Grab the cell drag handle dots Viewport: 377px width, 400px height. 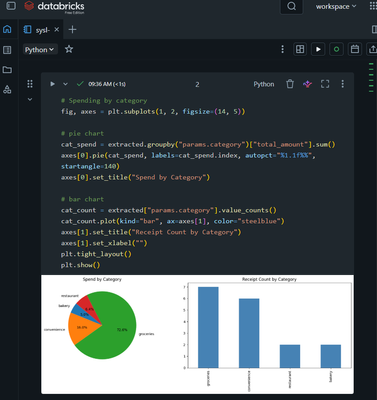30,84
